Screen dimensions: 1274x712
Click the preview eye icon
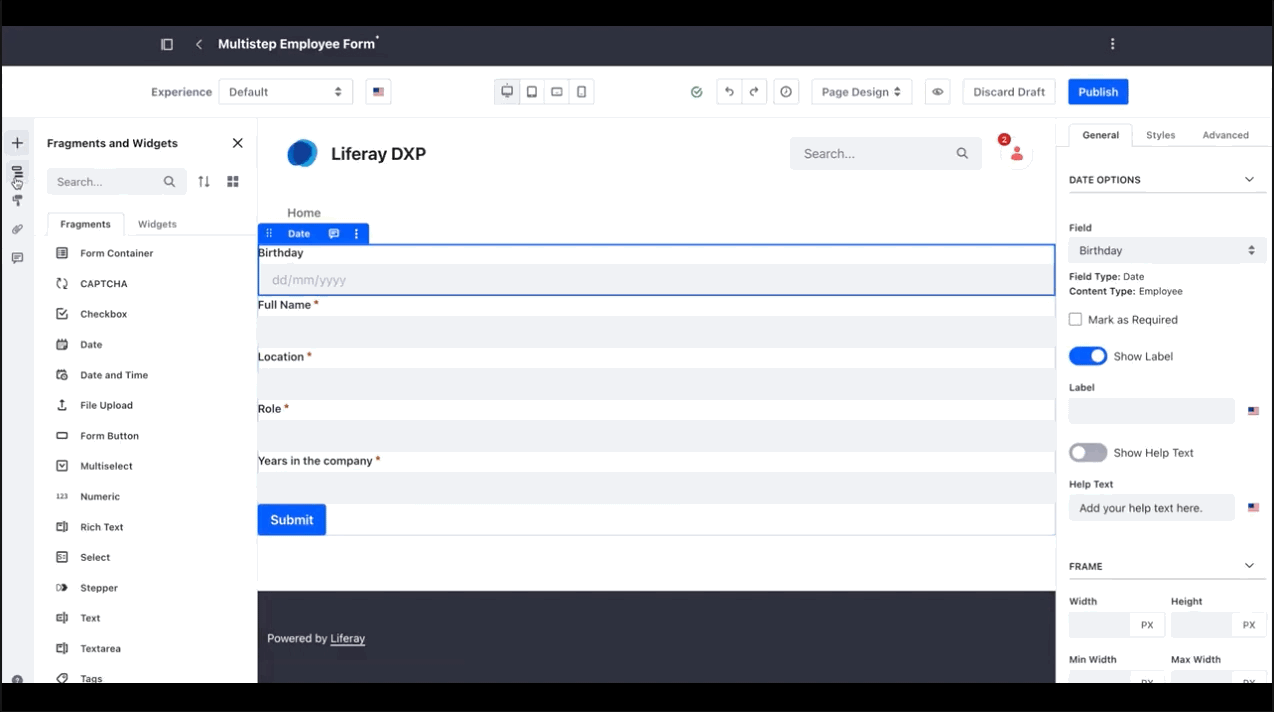pyautogui.click(x=938, y=92)
